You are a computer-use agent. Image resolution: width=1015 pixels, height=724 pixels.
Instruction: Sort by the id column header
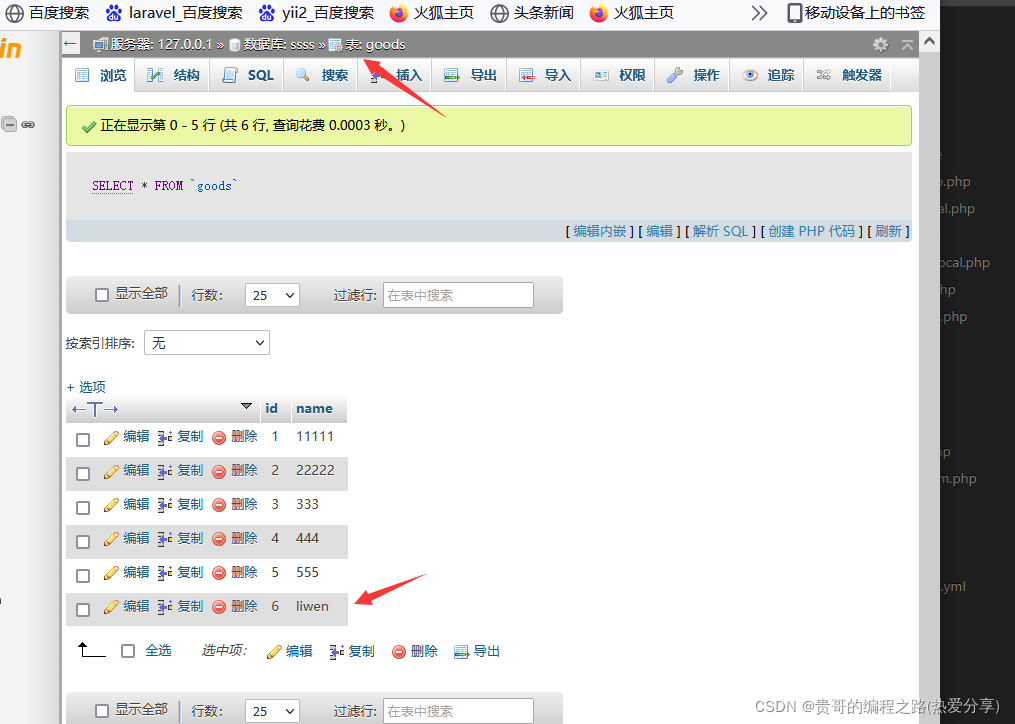coord(271,409)
